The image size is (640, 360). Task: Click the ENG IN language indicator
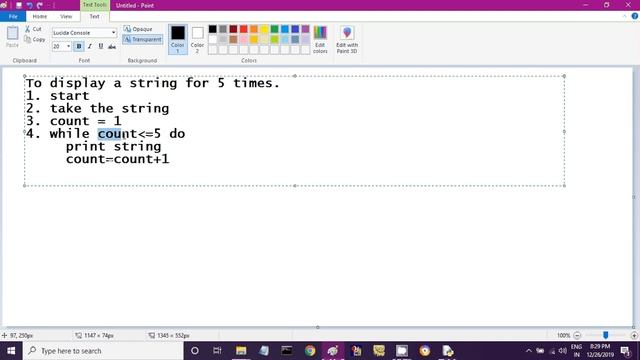tap(576, 351)
